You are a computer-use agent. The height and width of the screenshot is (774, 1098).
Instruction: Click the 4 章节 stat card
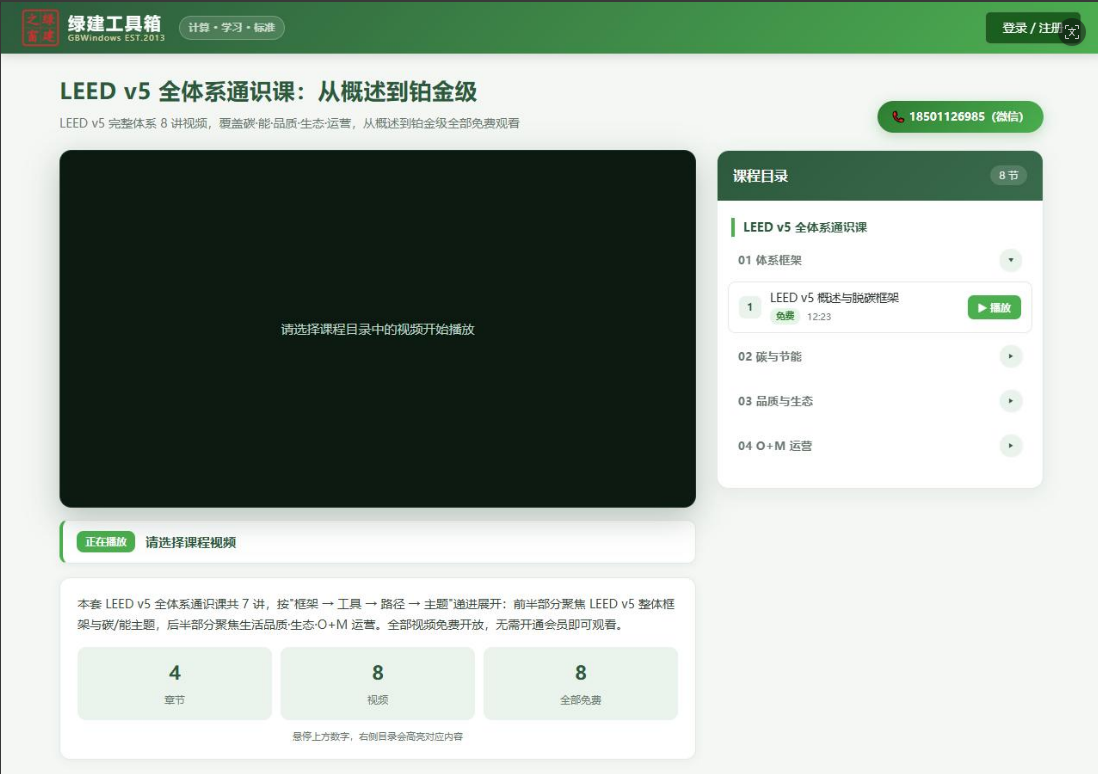point(174,684)
